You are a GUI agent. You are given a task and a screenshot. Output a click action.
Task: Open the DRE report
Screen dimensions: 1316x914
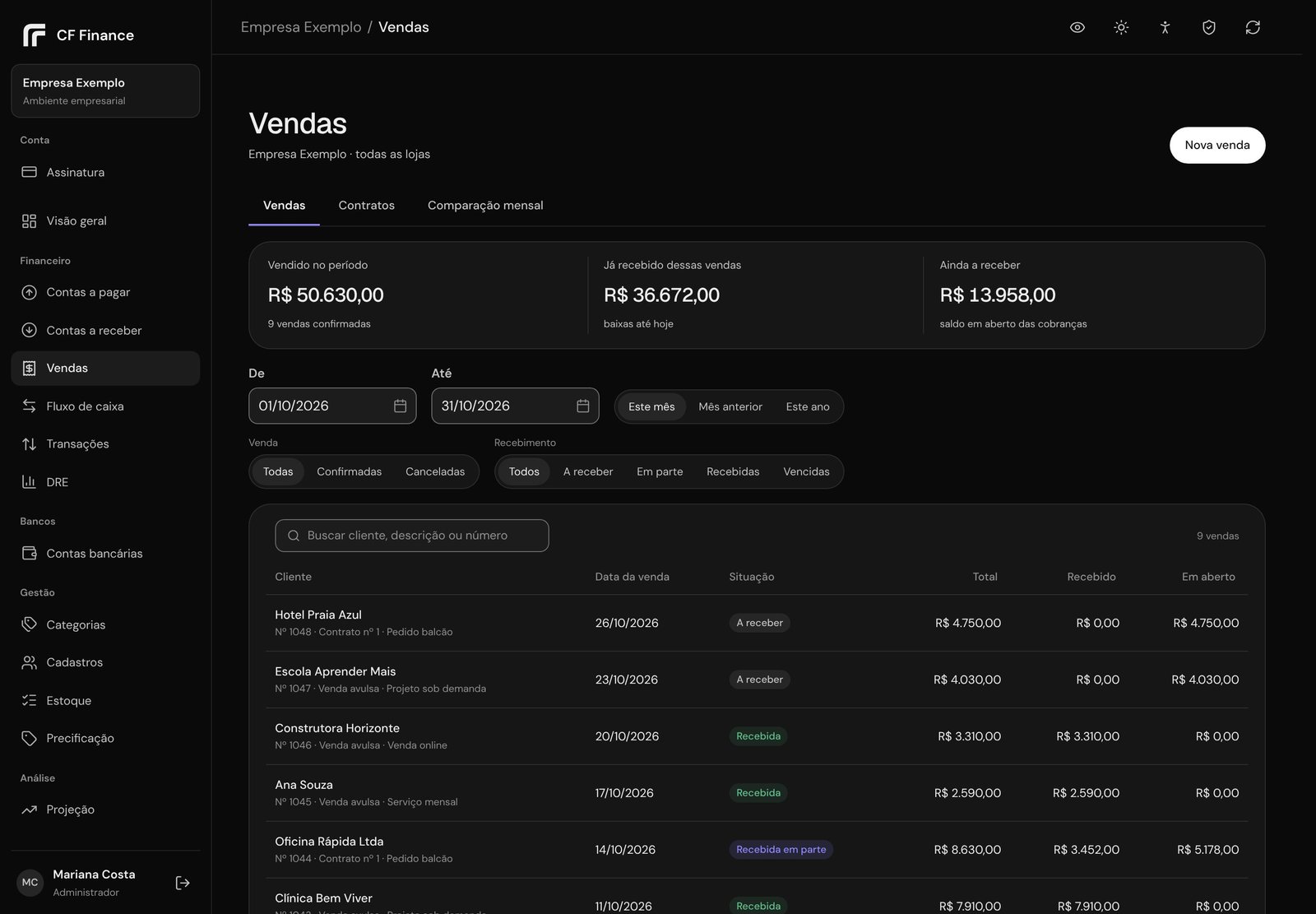[x=105, y=482]
